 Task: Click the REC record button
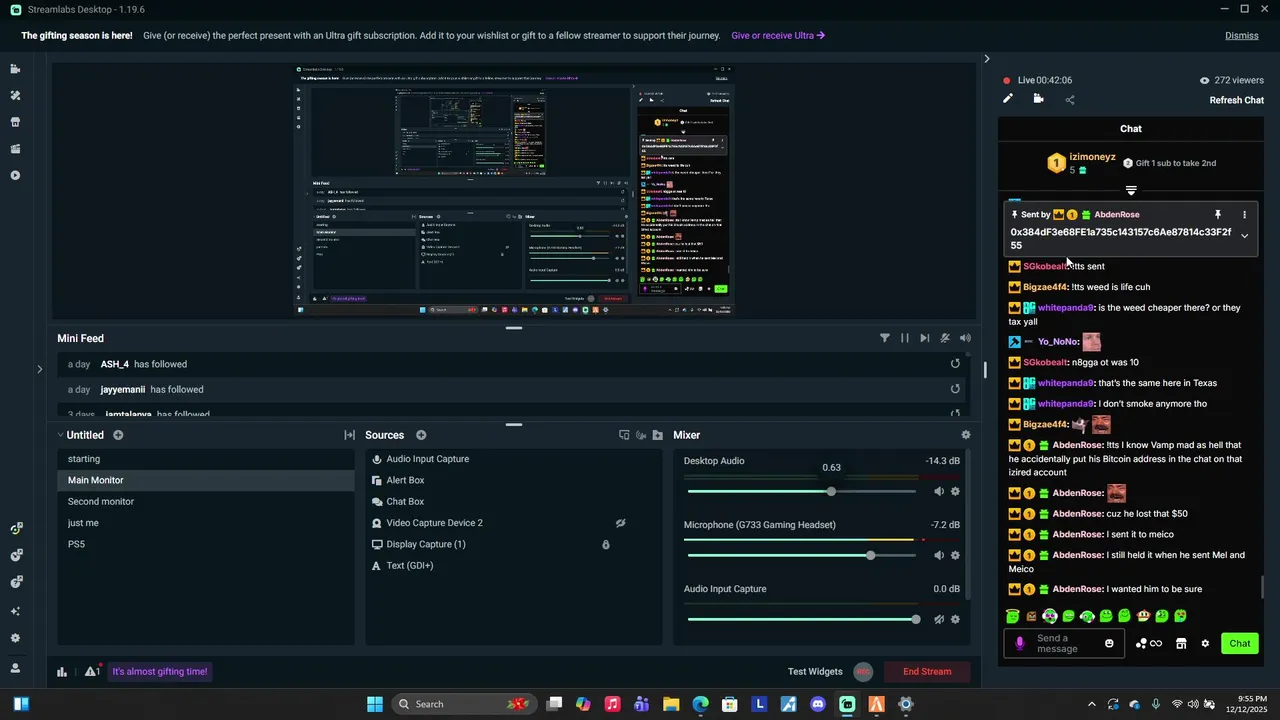pyautogui.click(x=864, y=671)
